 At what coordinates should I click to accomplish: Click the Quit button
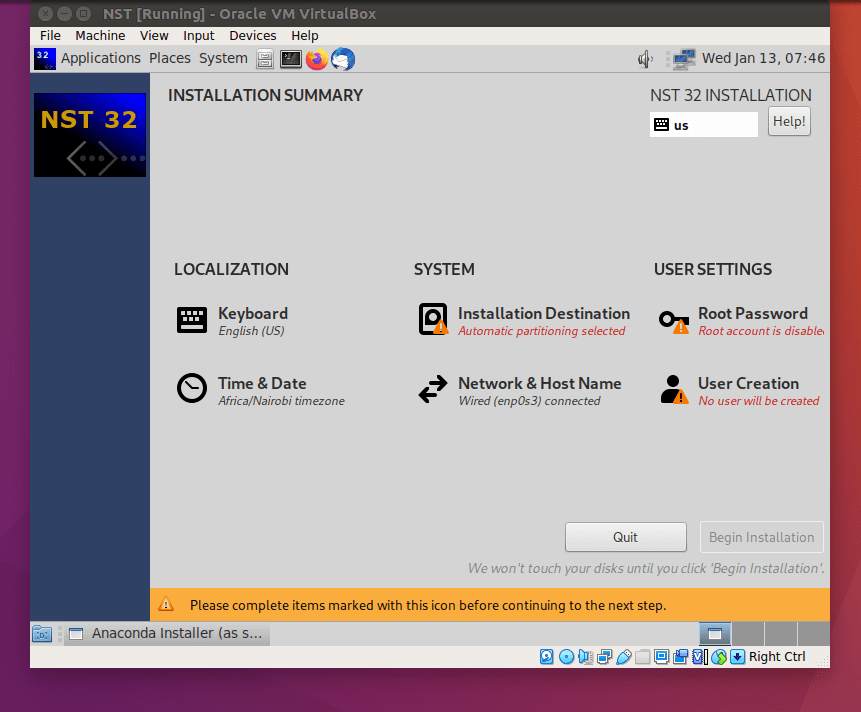(x=625, y=537)
